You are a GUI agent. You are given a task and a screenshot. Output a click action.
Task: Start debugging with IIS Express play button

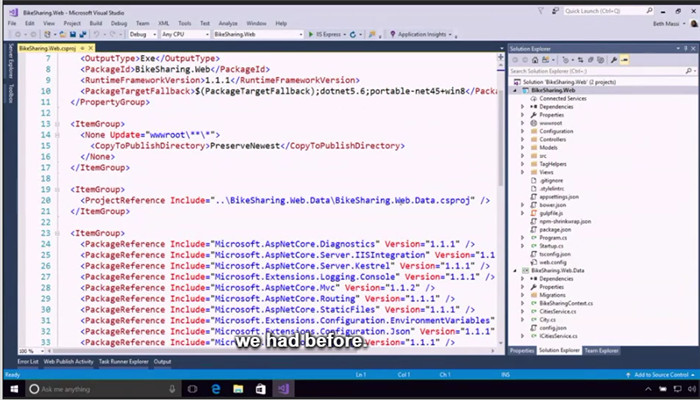311,34
